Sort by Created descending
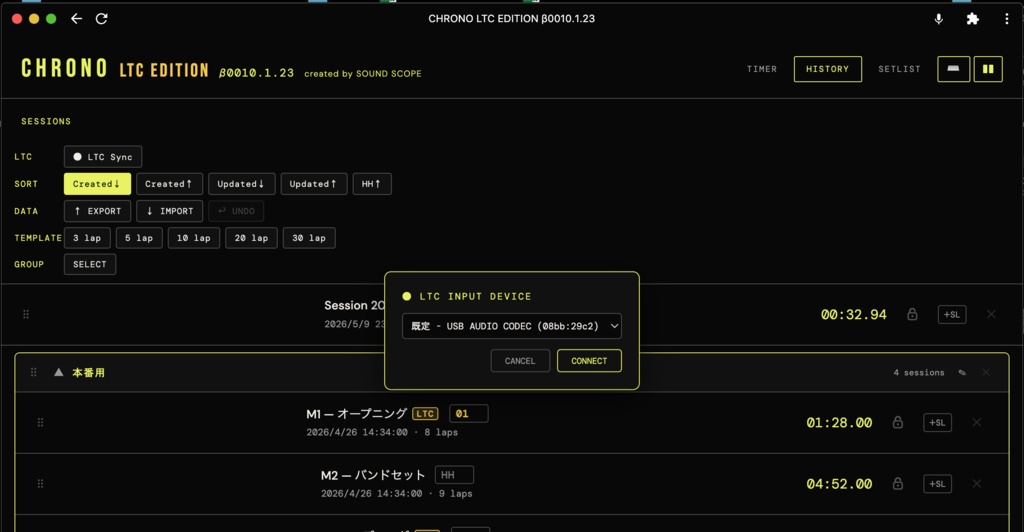1024x532 pixels. tap(97, 184)
